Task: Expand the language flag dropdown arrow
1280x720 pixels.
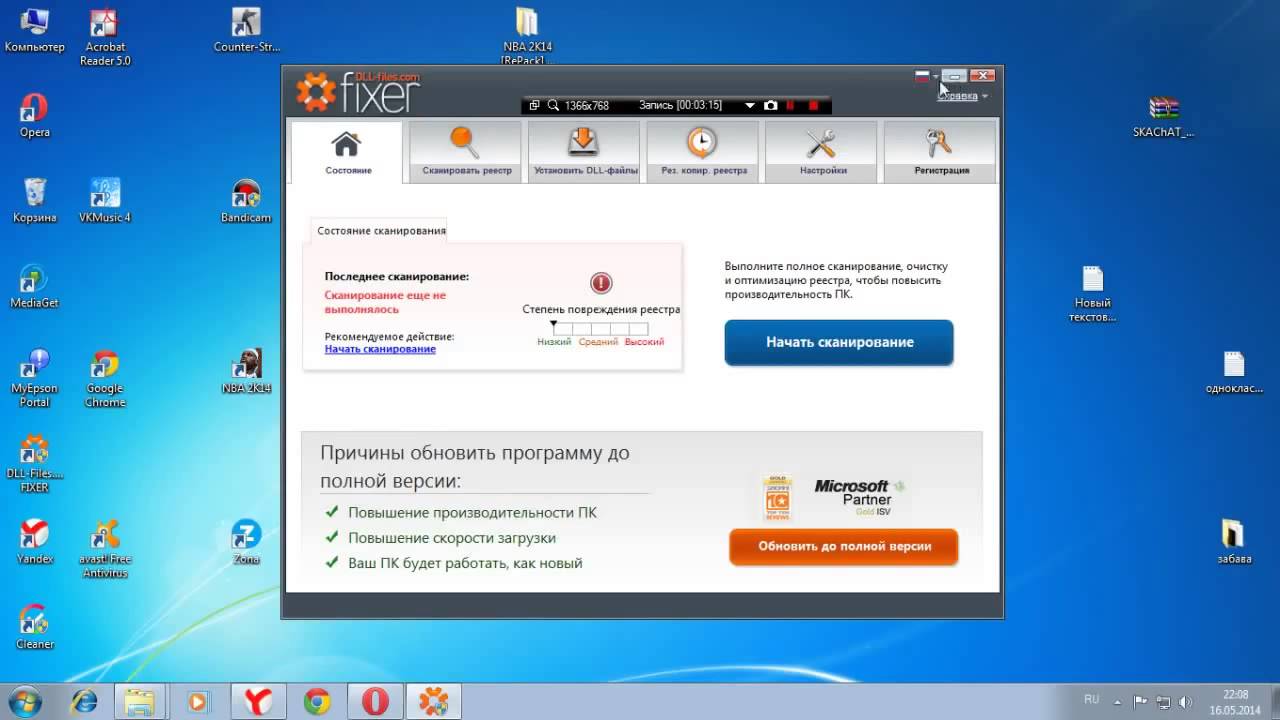Action: tap(936, 76)
